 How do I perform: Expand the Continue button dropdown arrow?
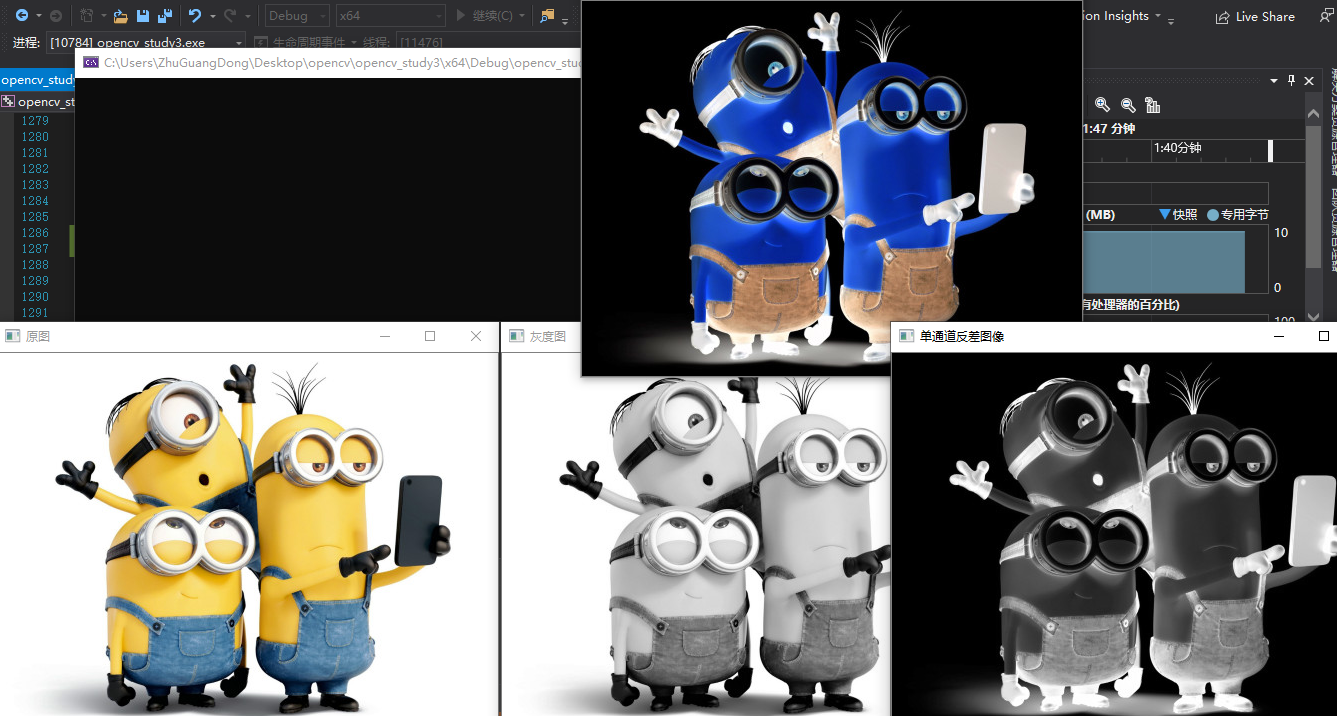click(522, 16)
